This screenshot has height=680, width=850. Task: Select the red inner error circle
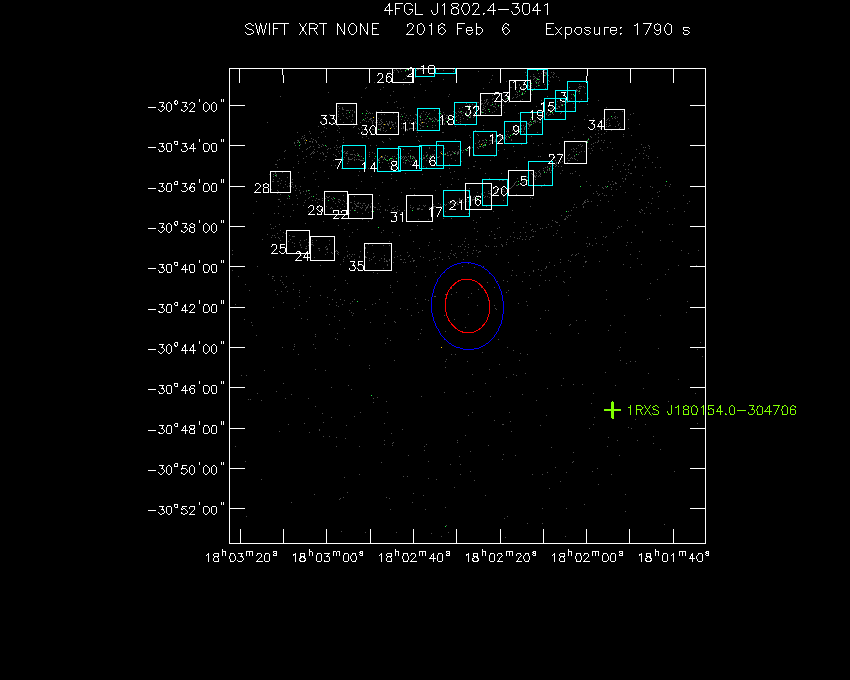[467, 306]
